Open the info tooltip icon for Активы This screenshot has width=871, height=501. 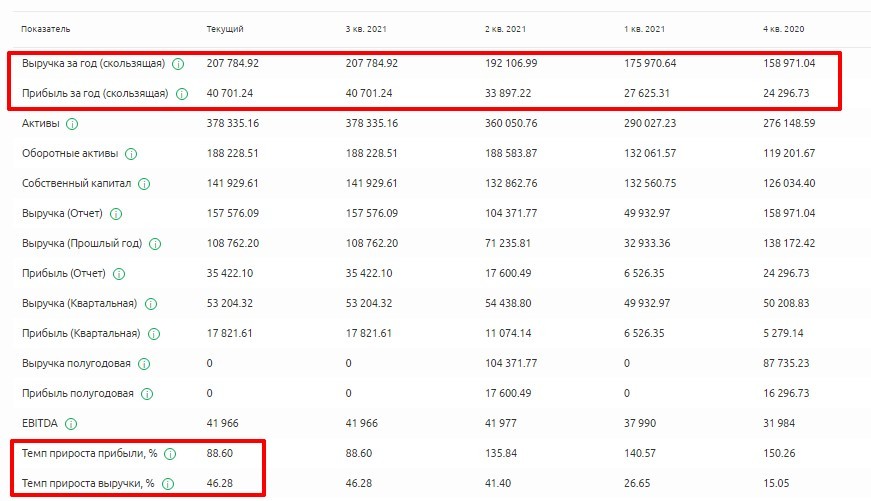pyautogui.click(x=72, y=124)
